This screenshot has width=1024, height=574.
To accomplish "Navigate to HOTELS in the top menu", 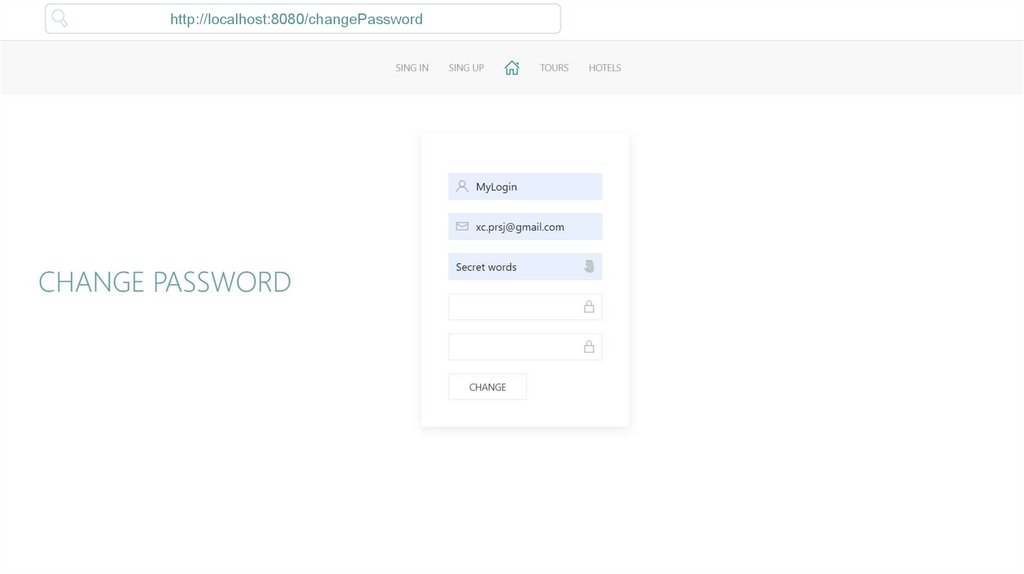I will 605,68.
